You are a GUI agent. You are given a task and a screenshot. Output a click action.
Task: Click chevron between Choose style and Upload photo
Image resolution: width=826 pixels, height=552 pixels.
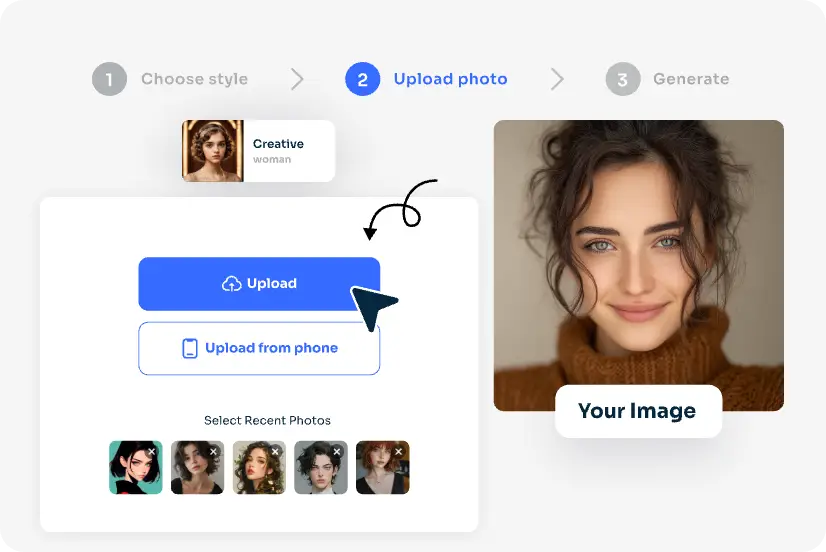point(297,79)
